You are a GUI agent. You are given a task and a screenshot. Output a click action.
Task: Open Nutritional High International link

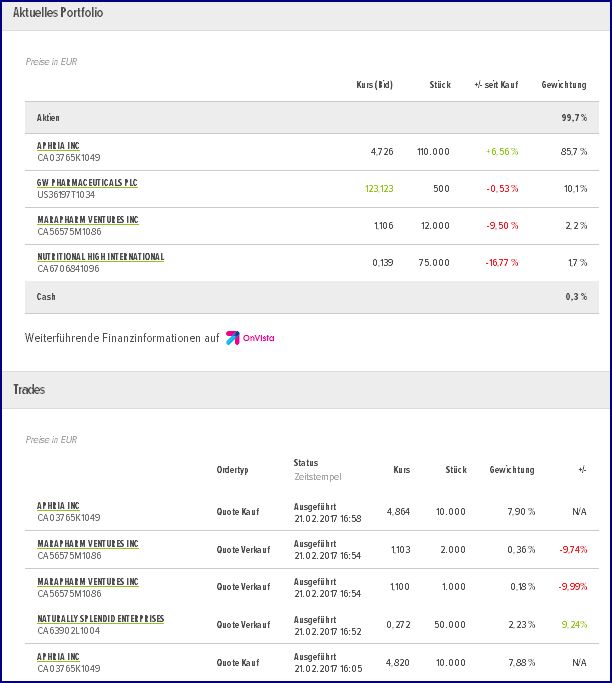100,257
